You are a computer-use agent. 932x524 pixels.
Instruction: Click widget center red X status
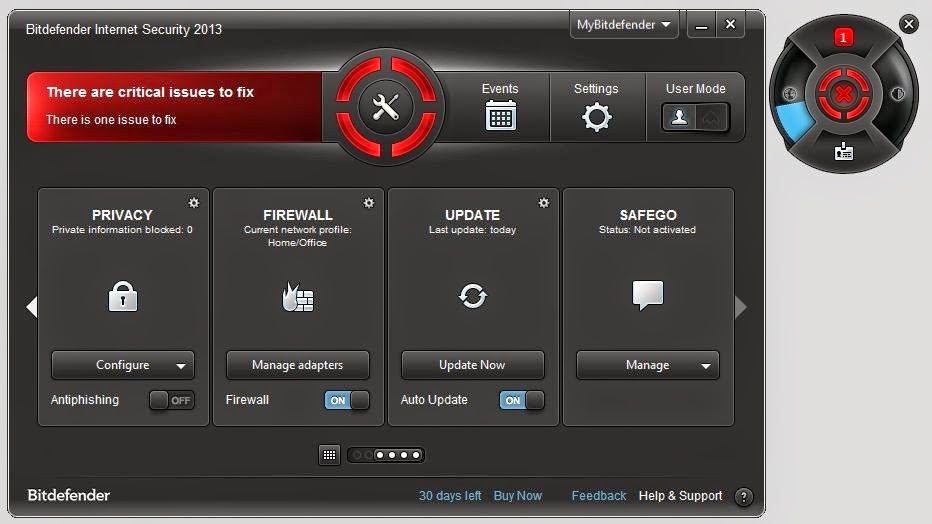(x=843, y=93)
